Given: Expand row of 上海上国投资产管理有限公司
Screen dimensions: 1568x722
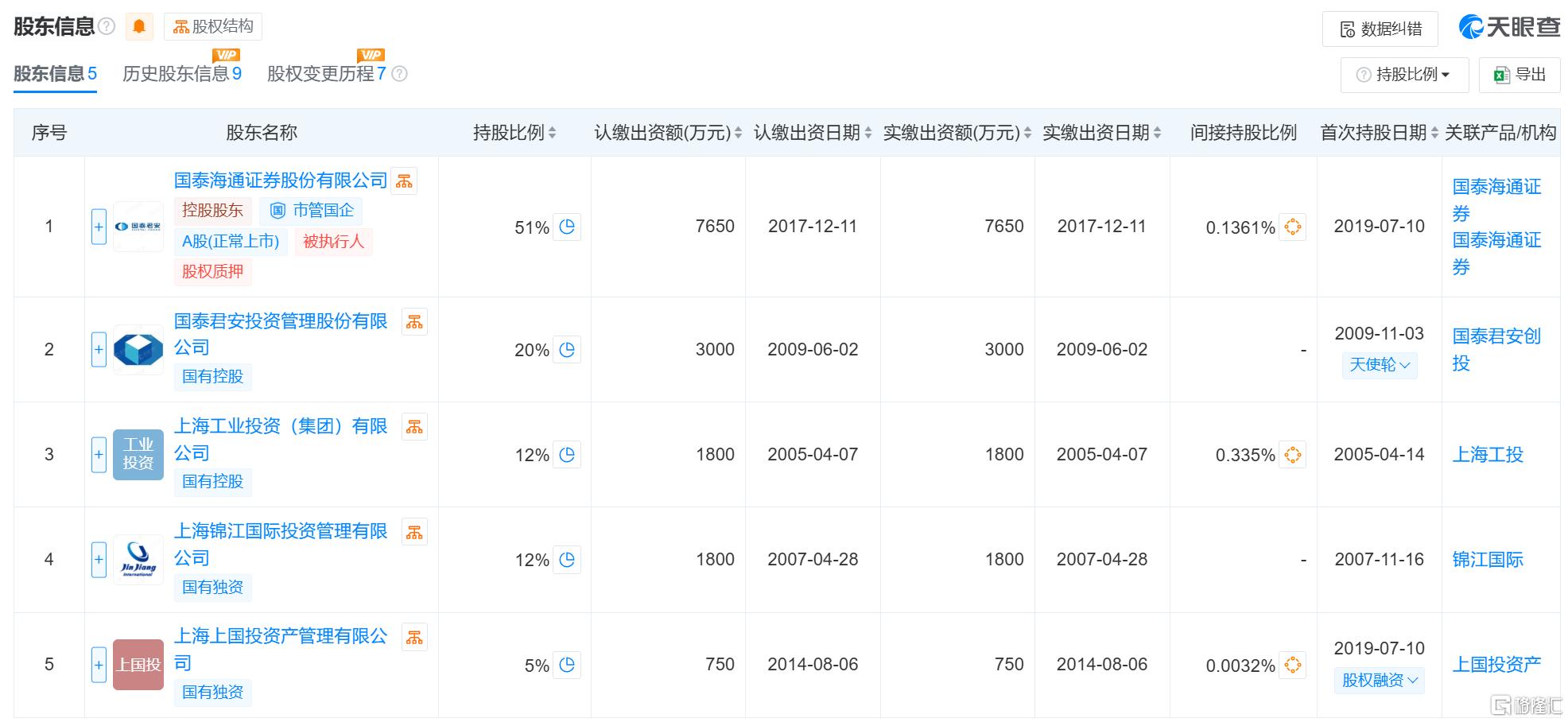Looking at the screenshot, I should point(99,665).
